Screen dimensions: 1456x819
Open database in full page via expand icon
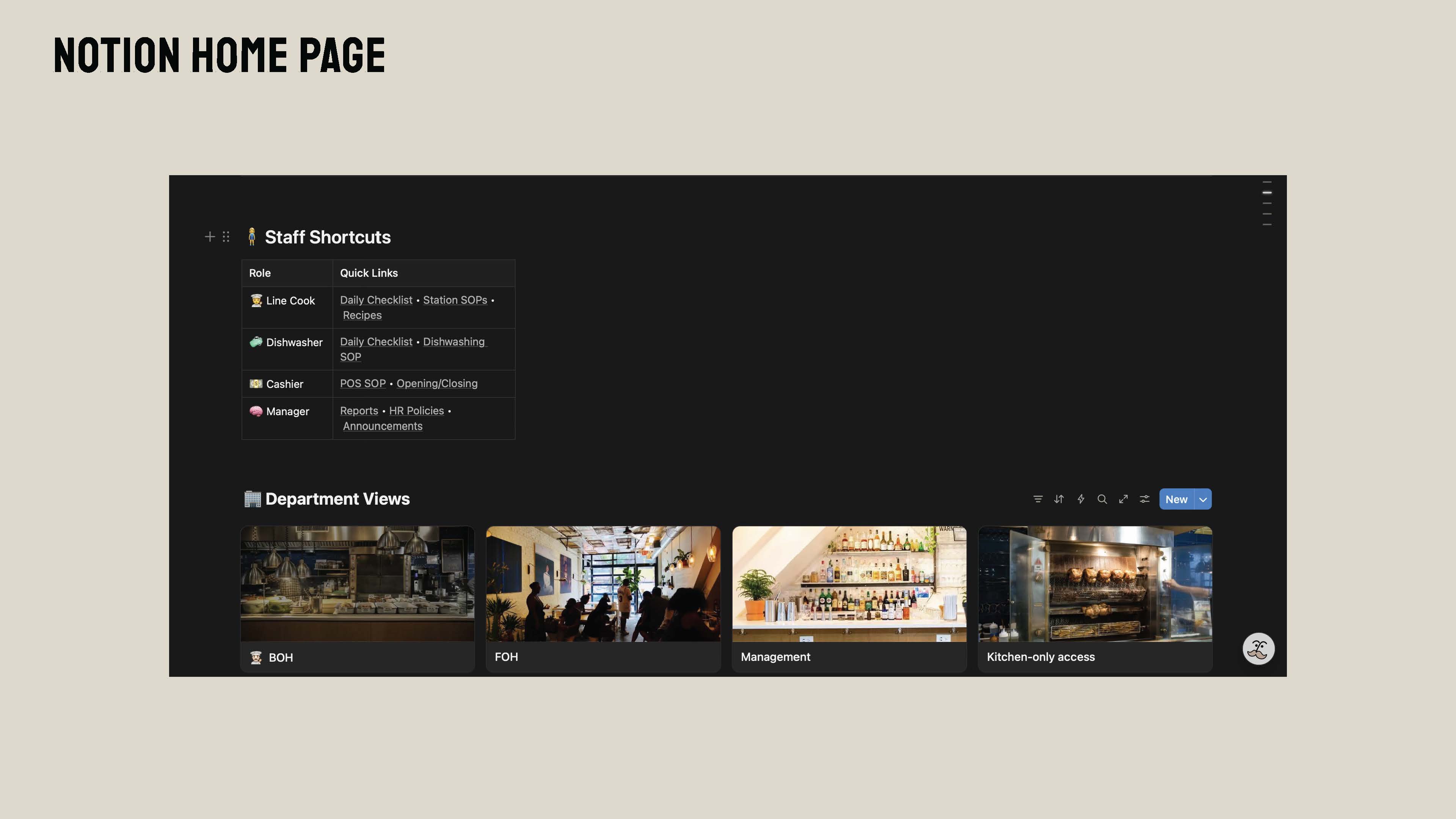point(1123,499)
